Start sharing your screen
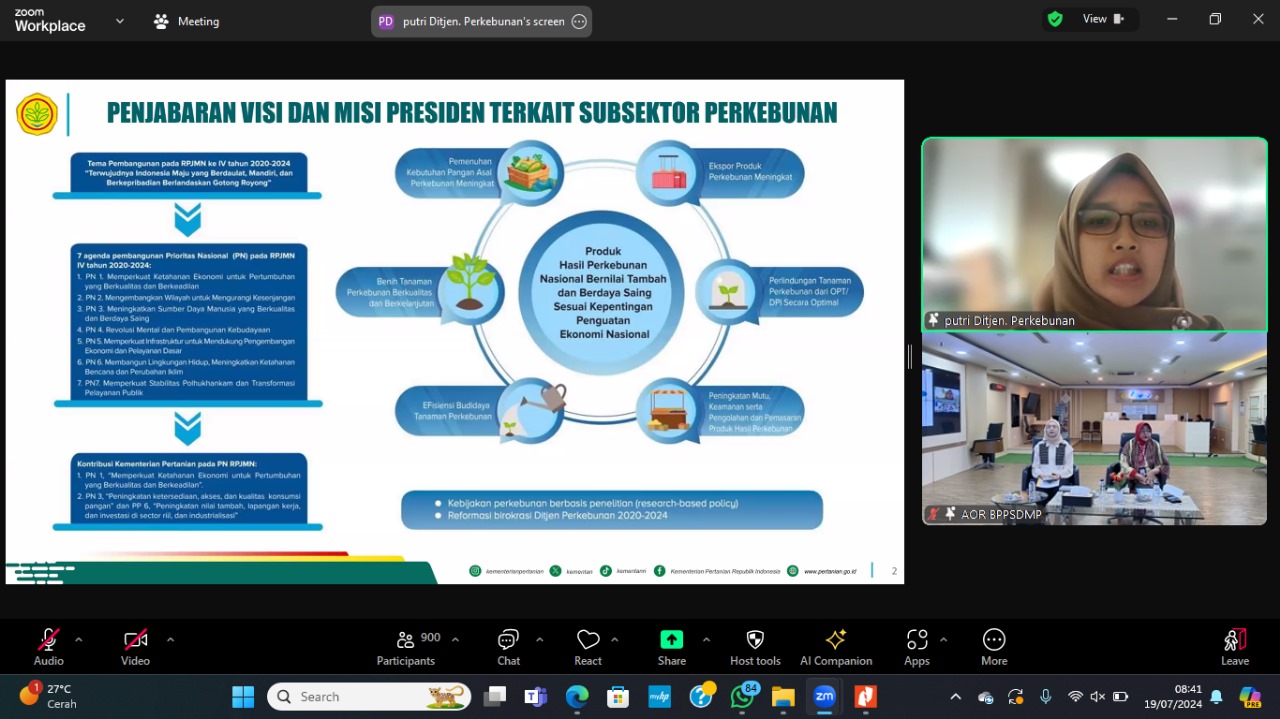The image size is (1280, 719). (671, 646)
